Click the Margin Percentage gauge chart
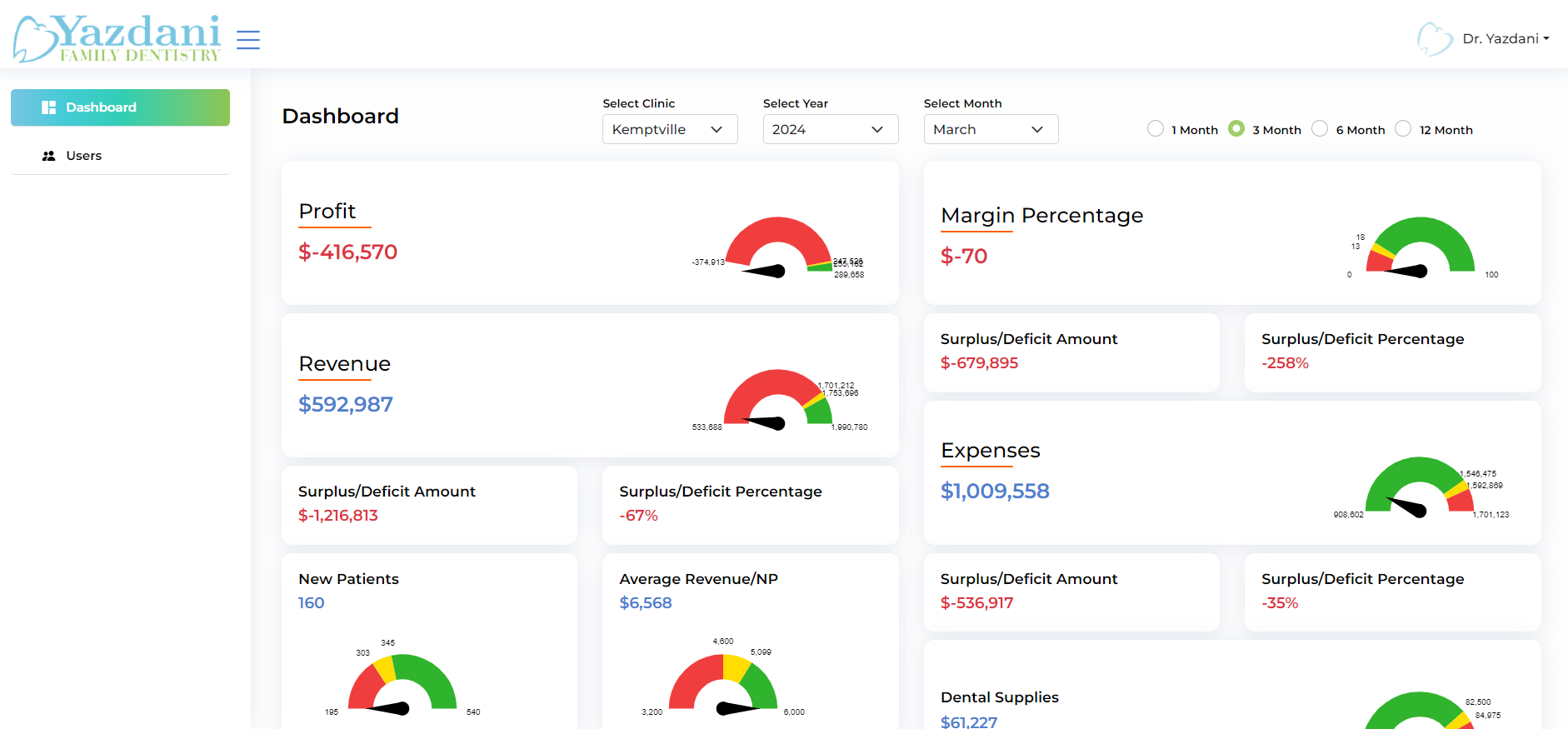 (1421, 247)
